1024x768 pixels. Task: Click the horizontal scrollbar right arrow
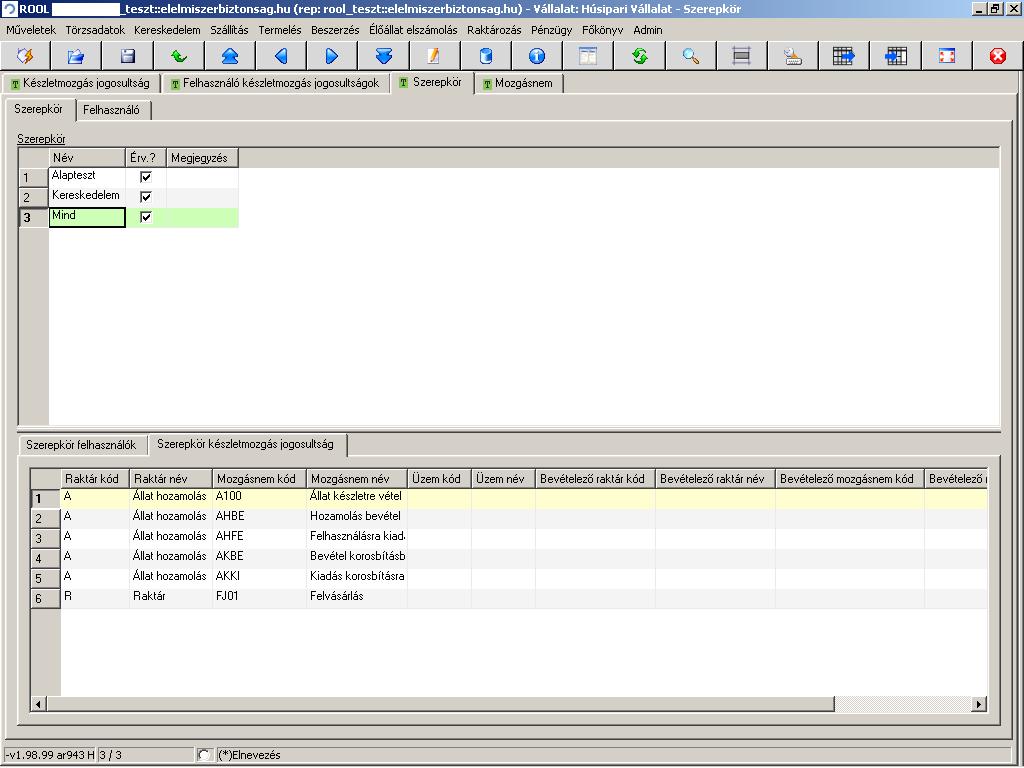point(979,704)
